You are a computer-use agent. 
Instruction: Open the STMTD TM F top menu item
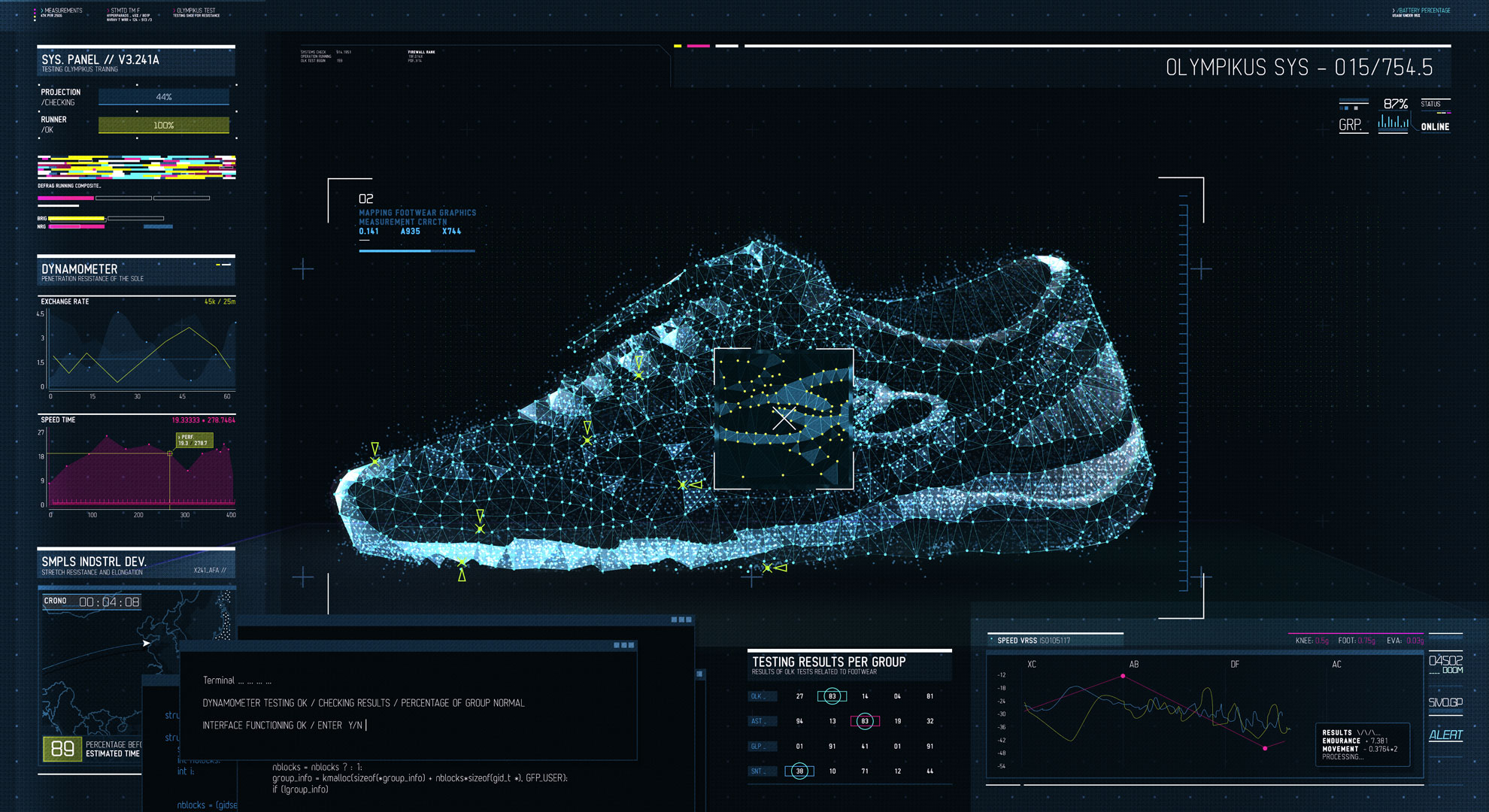[x=125, y=11]
